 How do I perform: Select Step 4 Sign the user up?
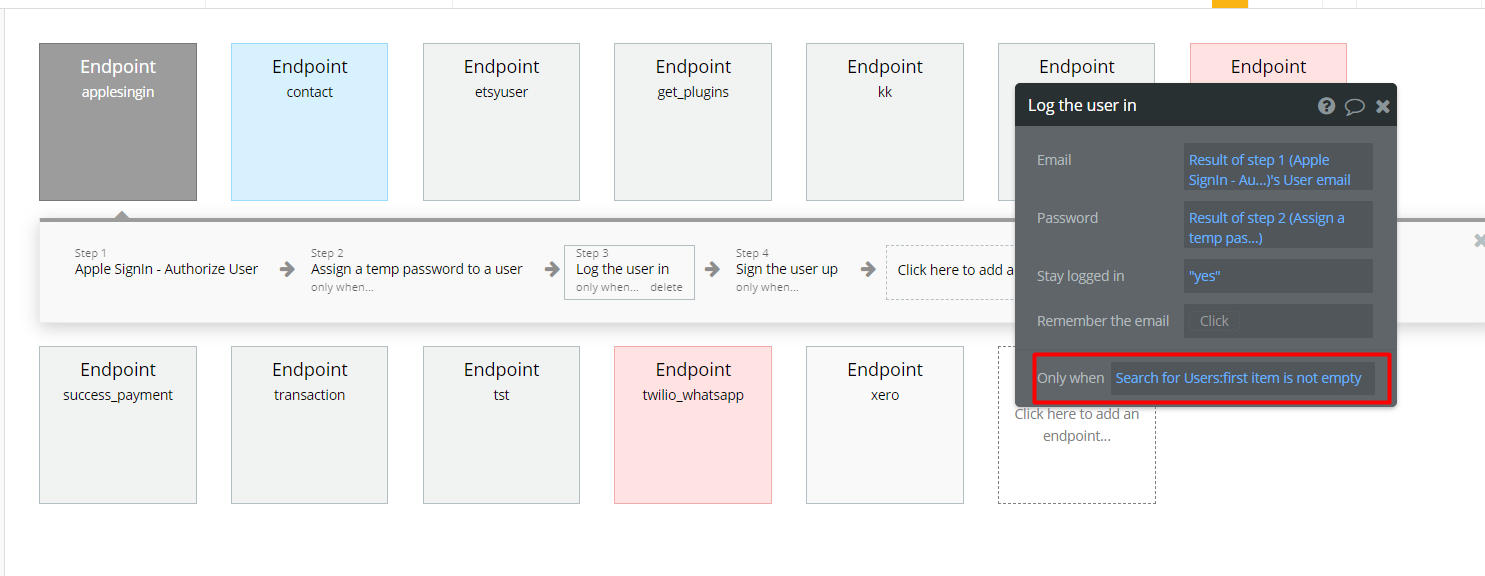pos(786,271)
